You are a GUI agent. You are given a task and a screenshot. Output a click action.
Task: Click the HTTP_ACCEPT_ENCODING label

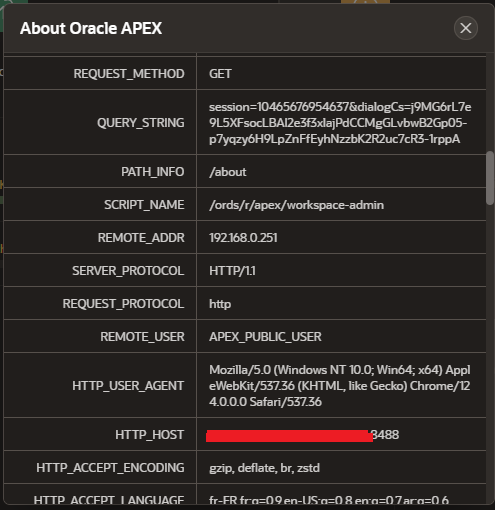pos(110,468)
